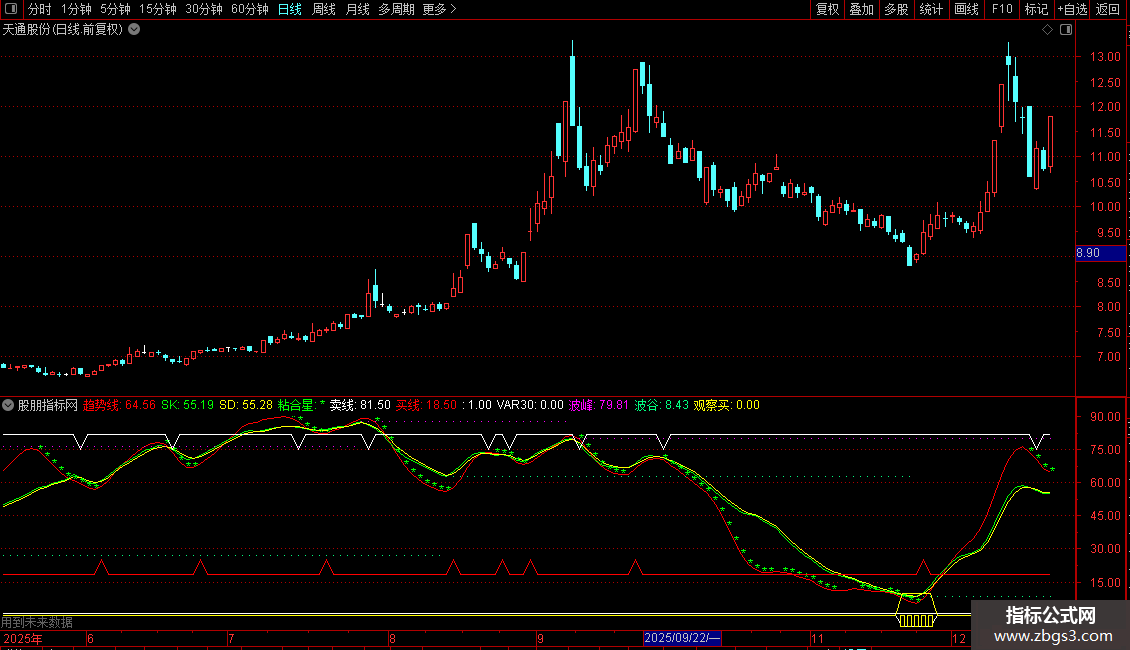1130x650 pixels.
Task: Click the 波峰: 79.81 value
Action: click(x=598, y=405)
